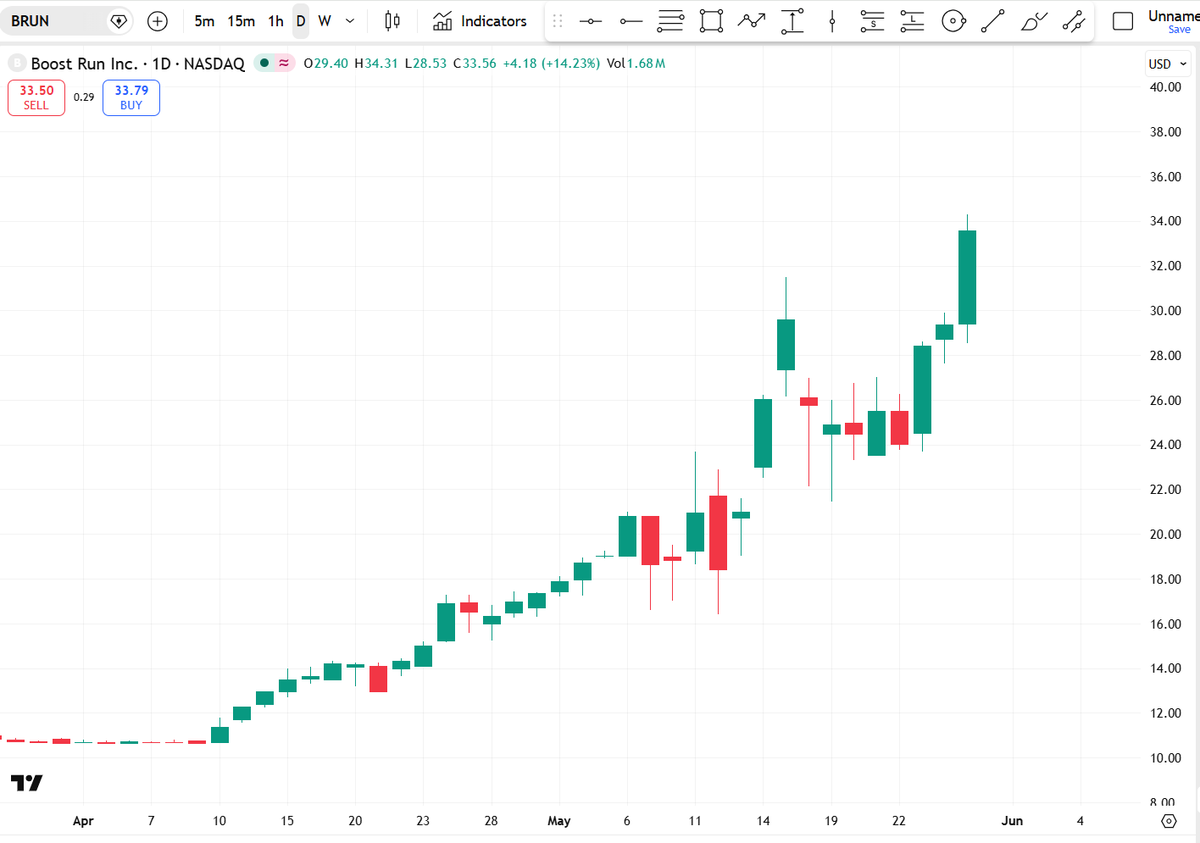Viewport: 1200px width, 843px height.
Task: Select the rectangle drawing tool
Action: [711, 21]
